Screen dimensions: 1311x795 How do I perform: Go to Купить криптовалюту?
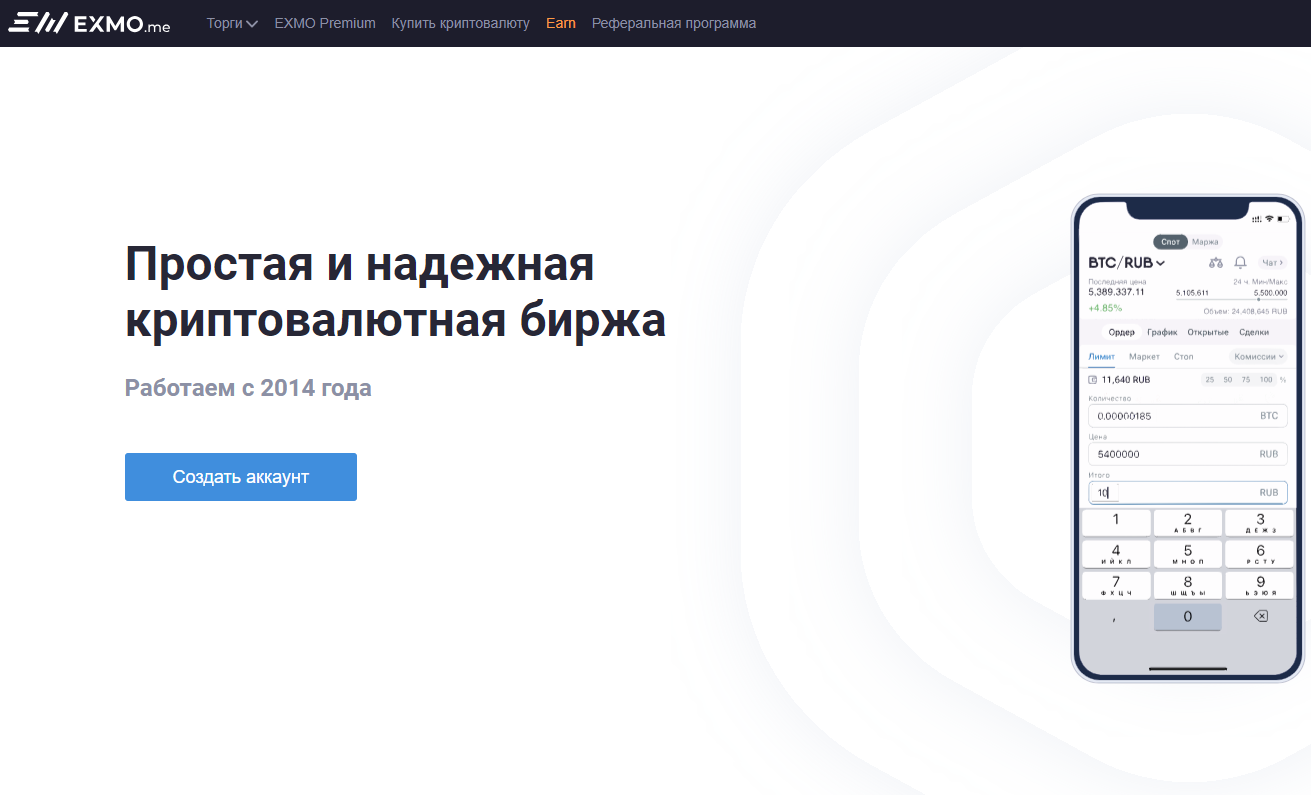coord(461,23)
